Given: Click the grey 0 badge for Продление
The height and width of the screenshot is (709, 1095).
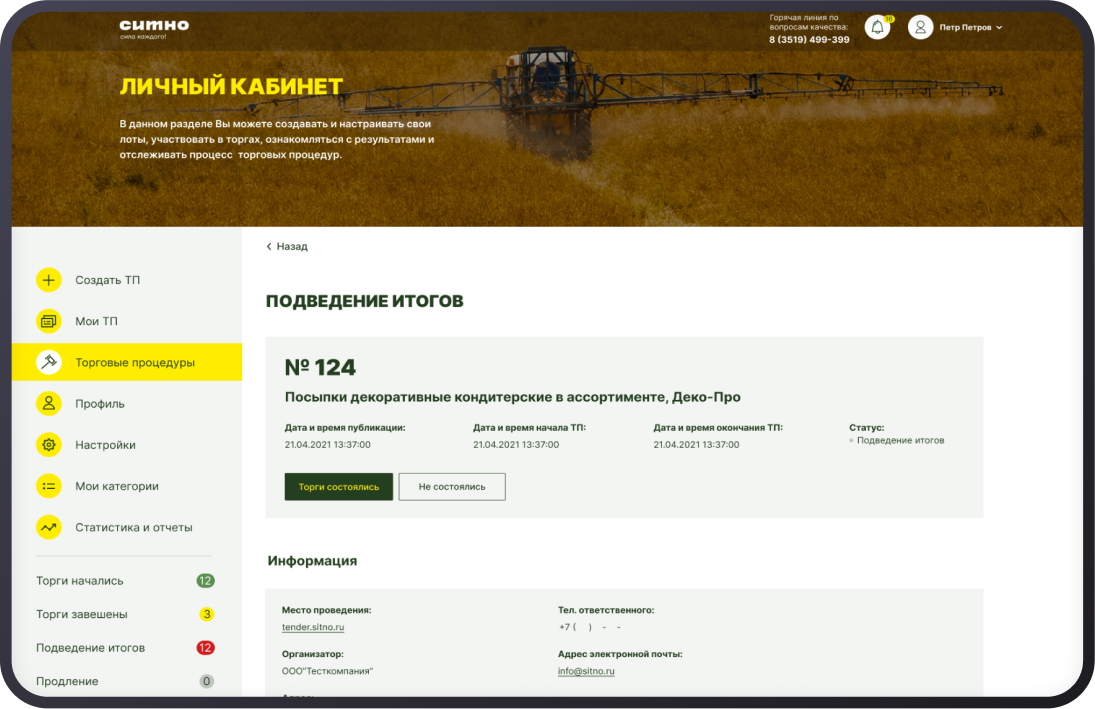Looking at the screenshot, I should coord(207,681).
